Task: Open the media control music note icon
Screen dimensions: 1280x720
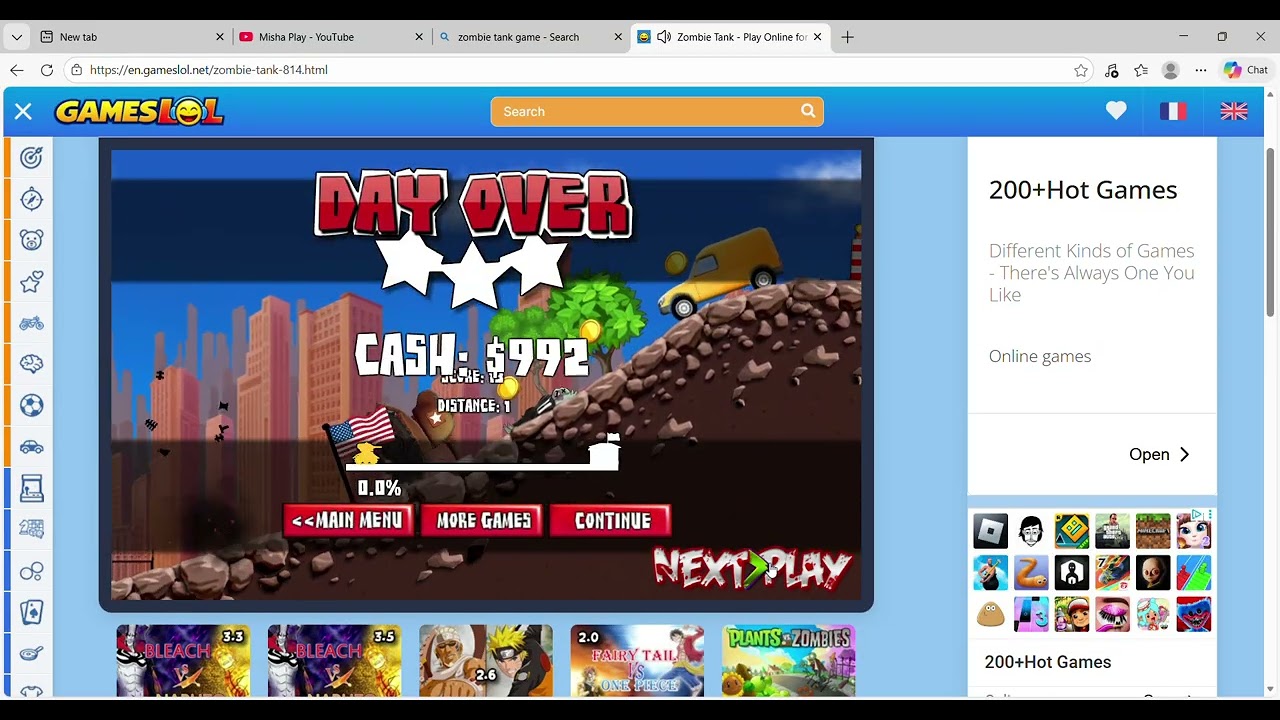Action: coord(1111,70)
